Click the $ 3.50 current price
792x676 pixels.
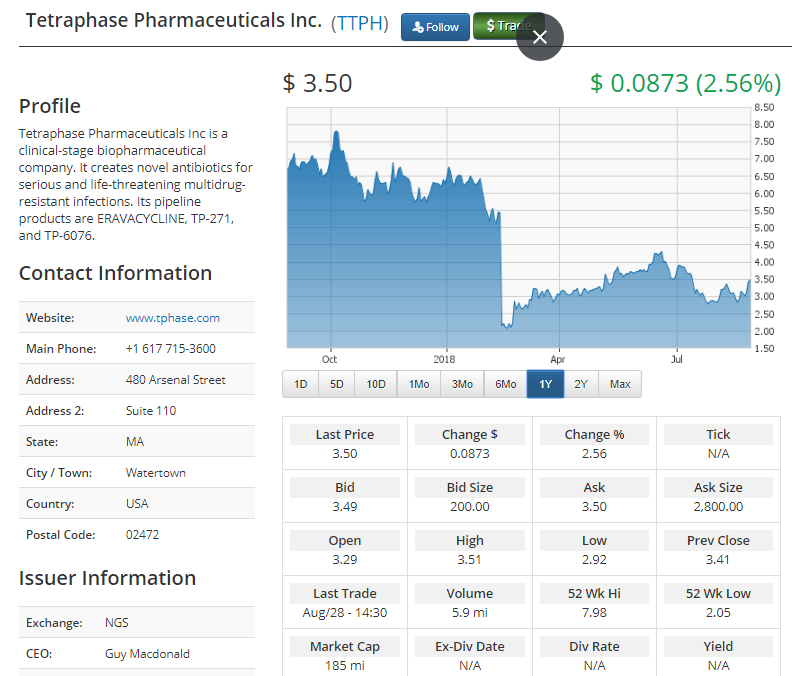(317, 83)
